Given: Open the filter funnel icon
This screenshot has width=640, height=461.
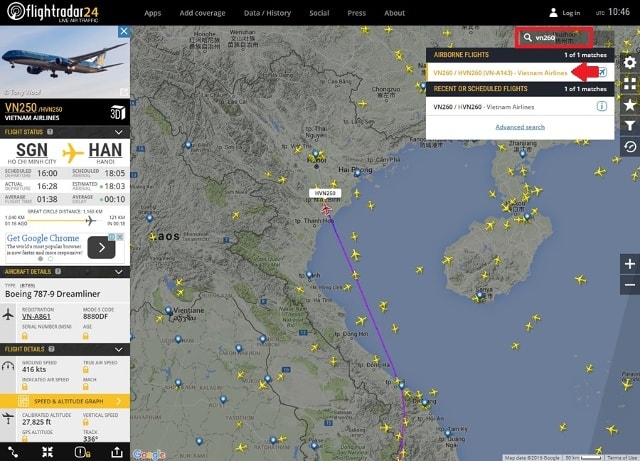Looking at the screenshot, I should tap(630, 125).
